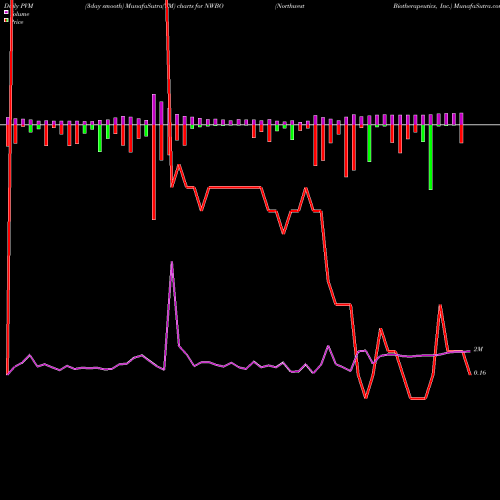Click the 2M volume value label
The width and height of the screenshot is (500, 500).
click(x=478, y=349)
